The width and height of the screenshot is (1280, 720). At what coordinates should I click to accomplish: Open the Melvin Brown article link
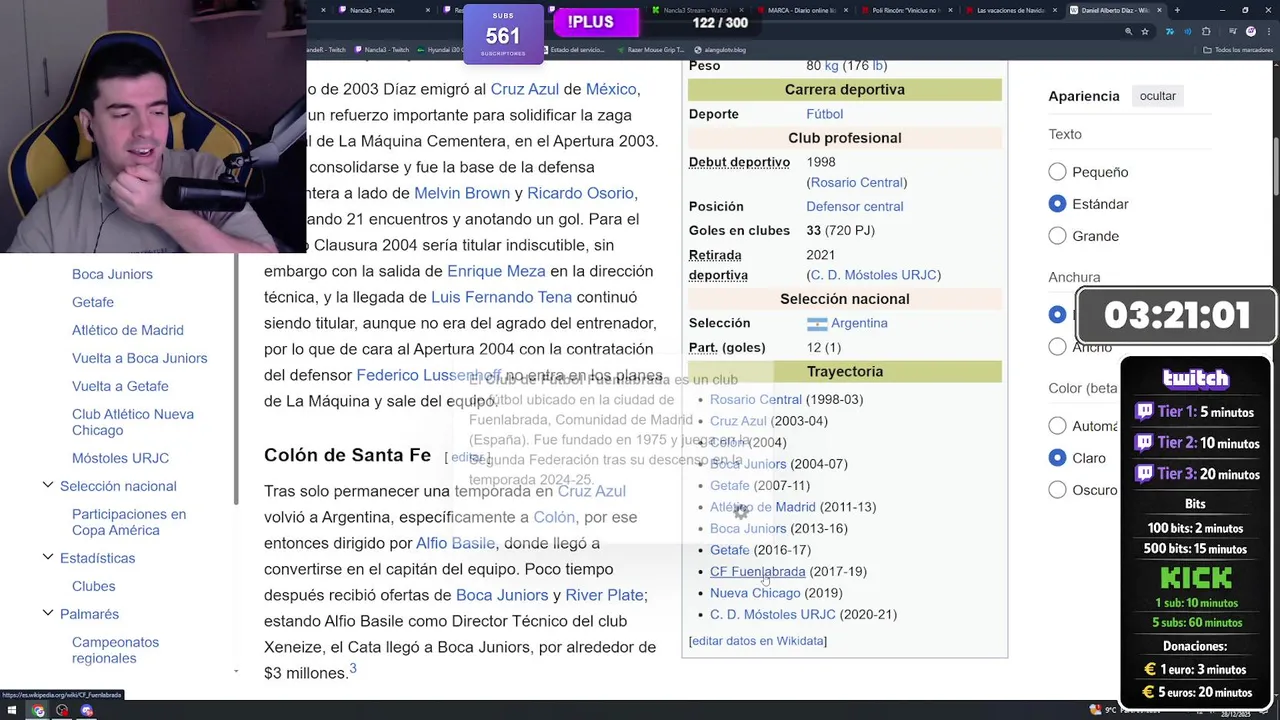[461, 193]
